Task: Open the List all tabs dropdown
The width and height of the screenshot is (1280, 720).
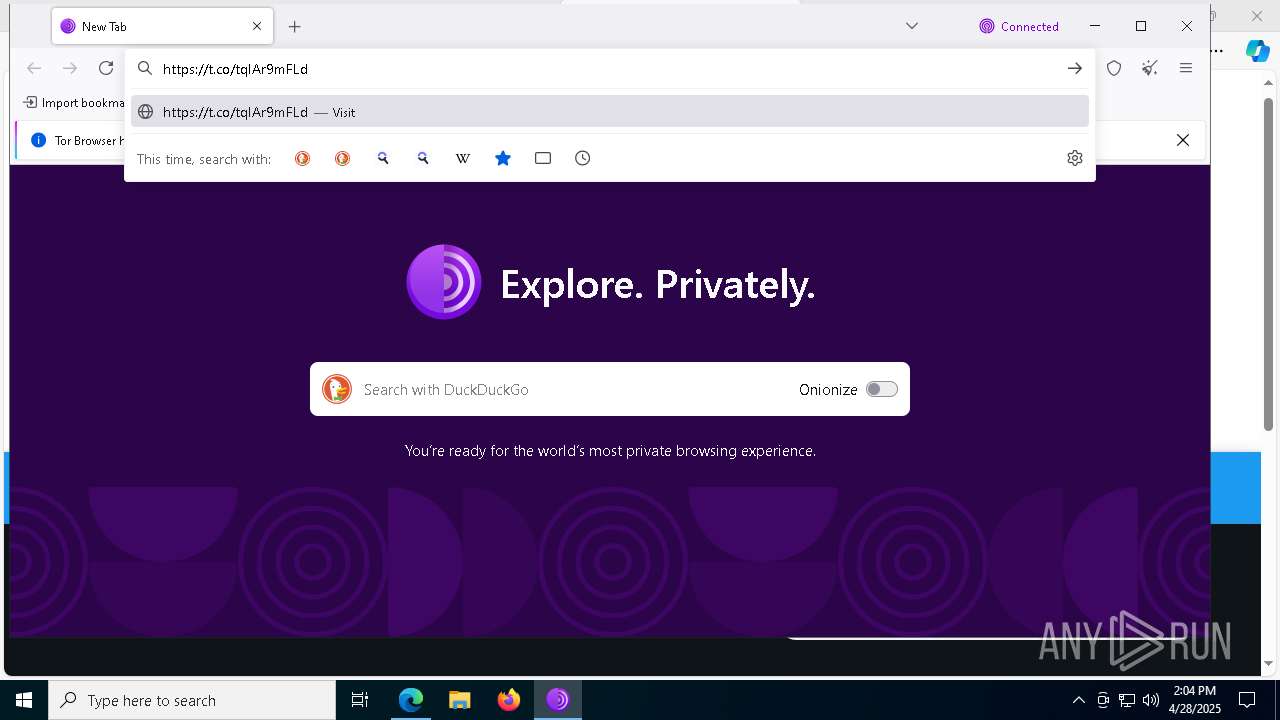Action: 912,26
